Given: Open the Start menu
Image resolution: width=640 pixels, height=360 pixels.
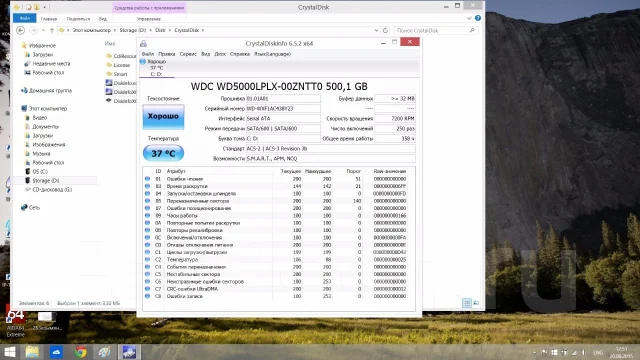Looking at the screenshot, I should 9,352.
